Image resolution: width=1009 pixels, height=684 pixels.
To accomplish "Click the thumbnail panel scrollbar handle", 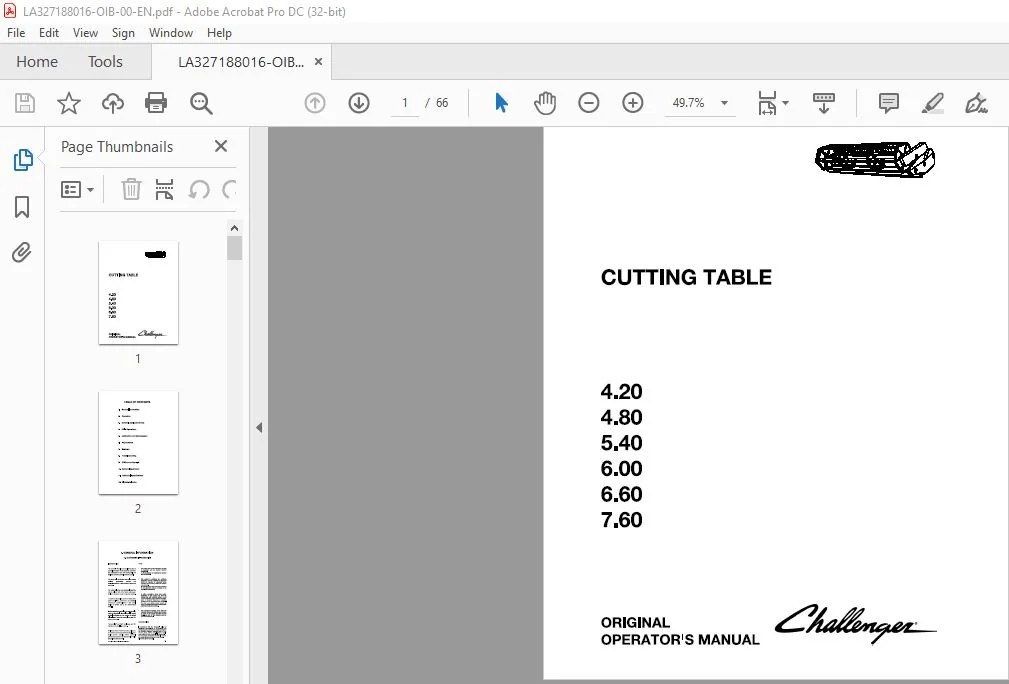I will [234, 248].
